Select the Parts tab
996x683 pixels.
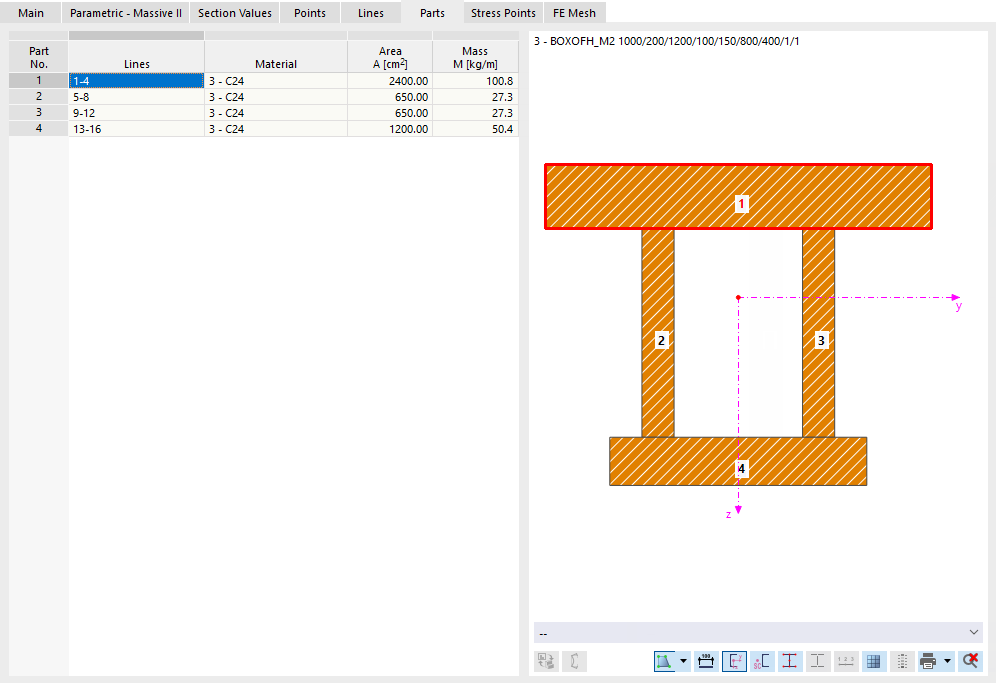pyautogui.click(x=432, y=13)
